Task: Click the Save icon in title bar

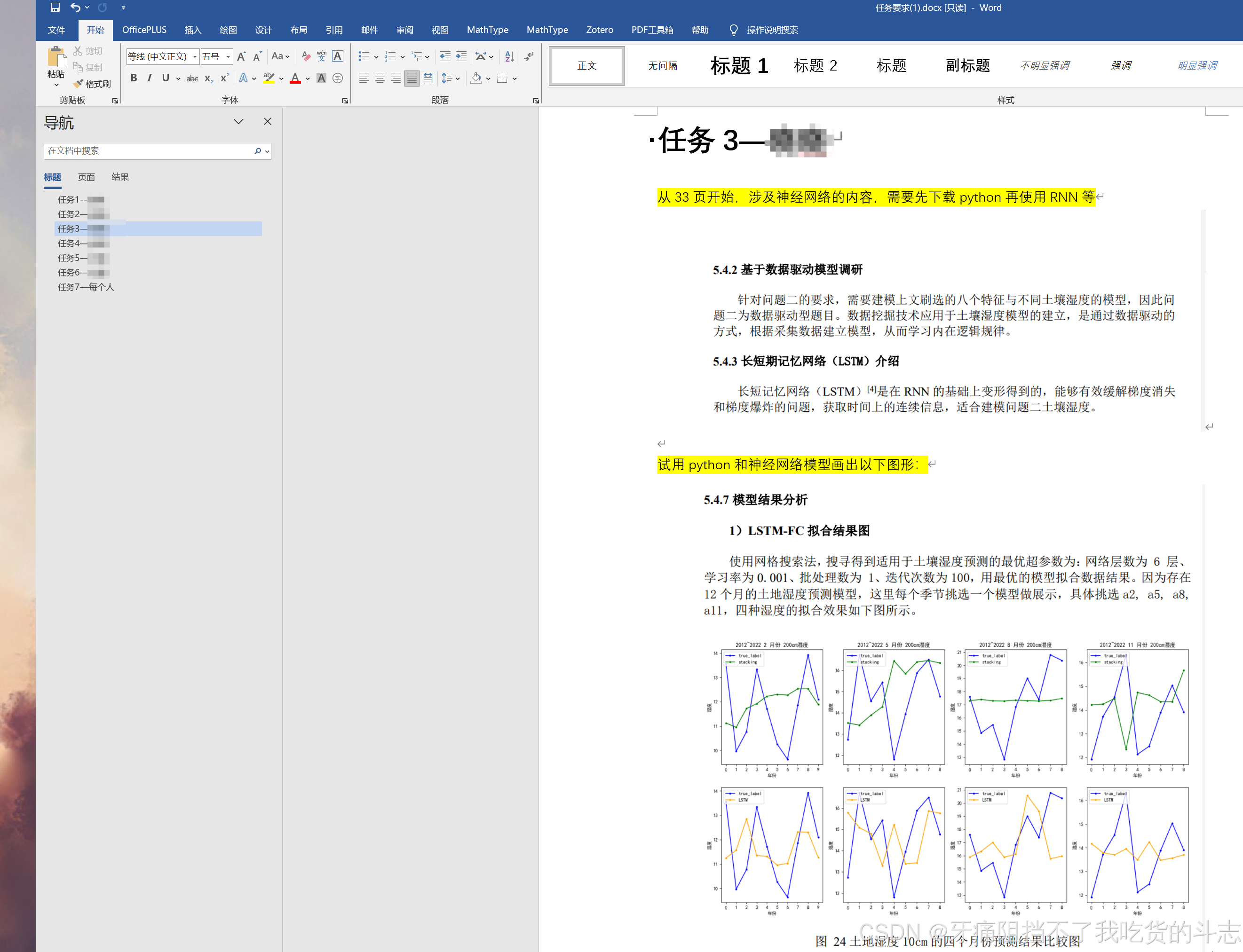Action: pyautogui.click(x=55, y=8)
